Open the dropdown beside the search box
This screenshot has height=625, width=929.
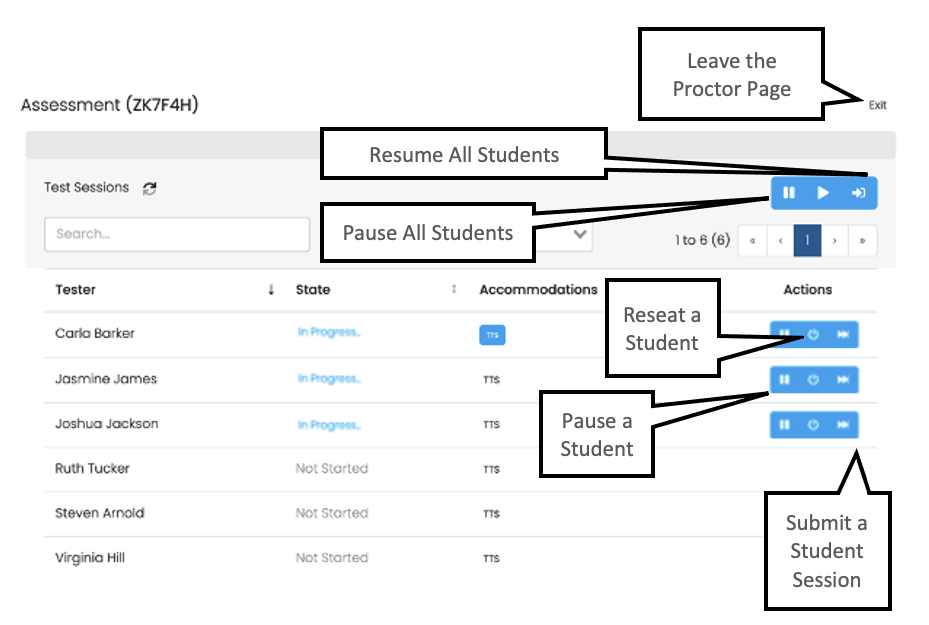tap(577, 235)
